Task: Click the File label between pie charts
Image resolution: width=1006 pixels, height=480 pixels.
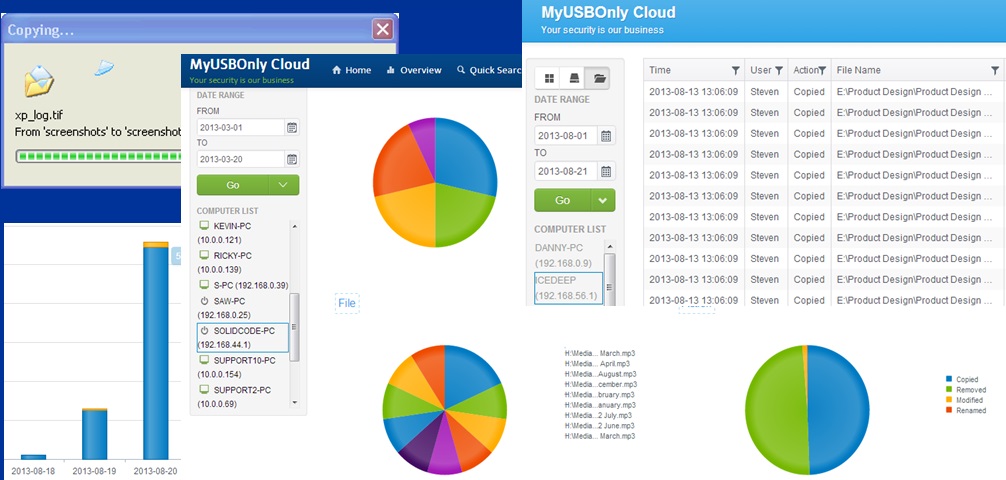Action: [x=347, y=304]
